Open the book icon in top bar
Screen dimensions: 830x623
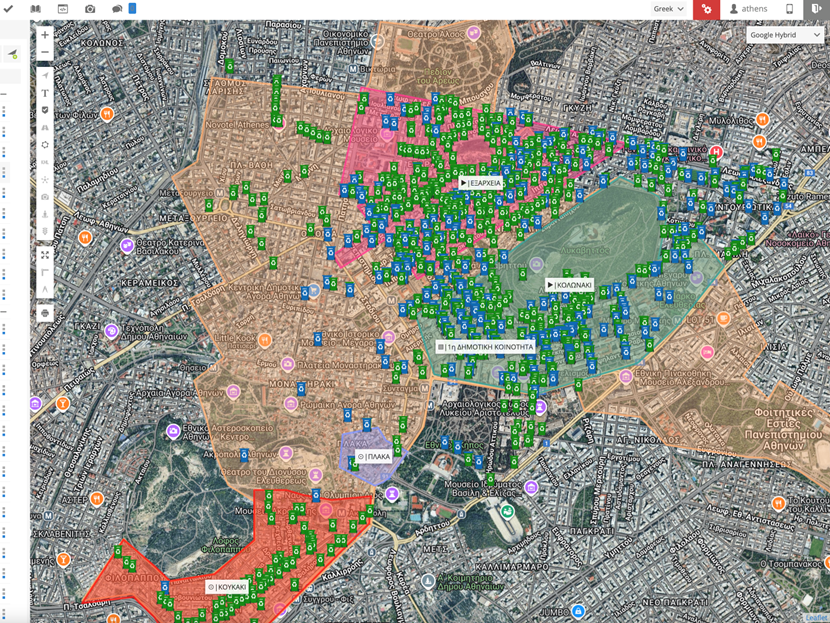(36, 9)
